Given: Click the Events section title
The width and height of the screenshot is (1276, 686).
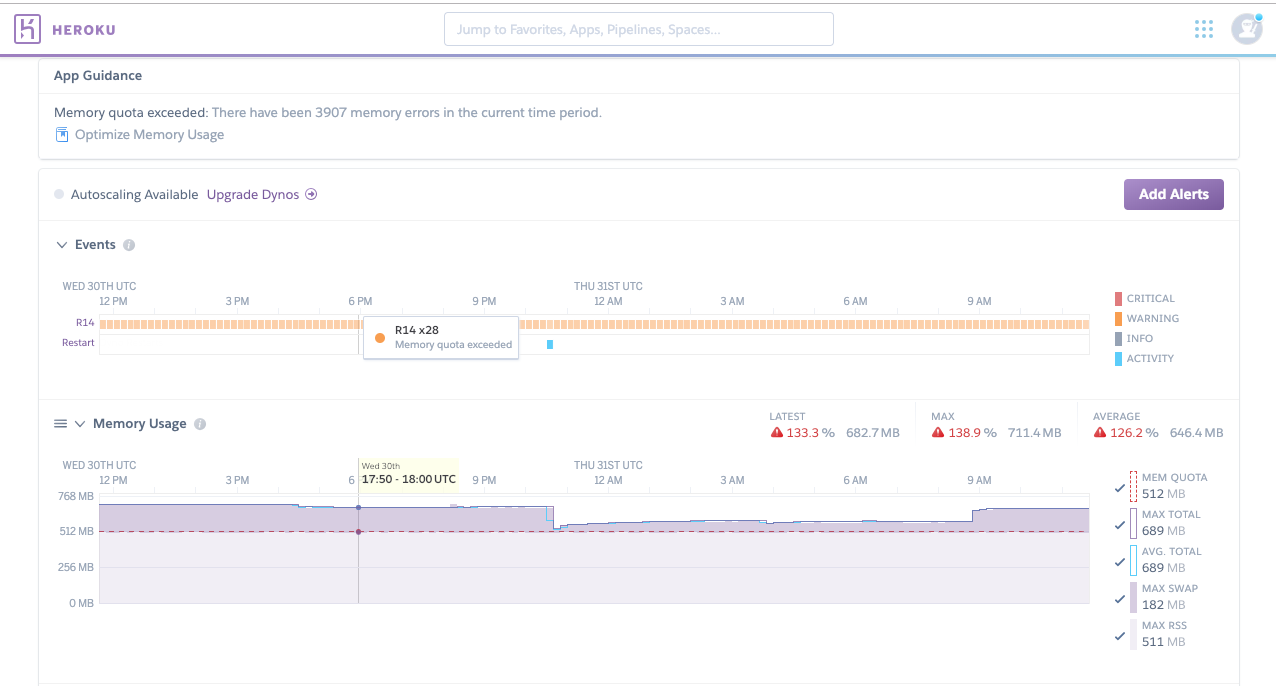Looking at the screenshot, I should 95,245.
